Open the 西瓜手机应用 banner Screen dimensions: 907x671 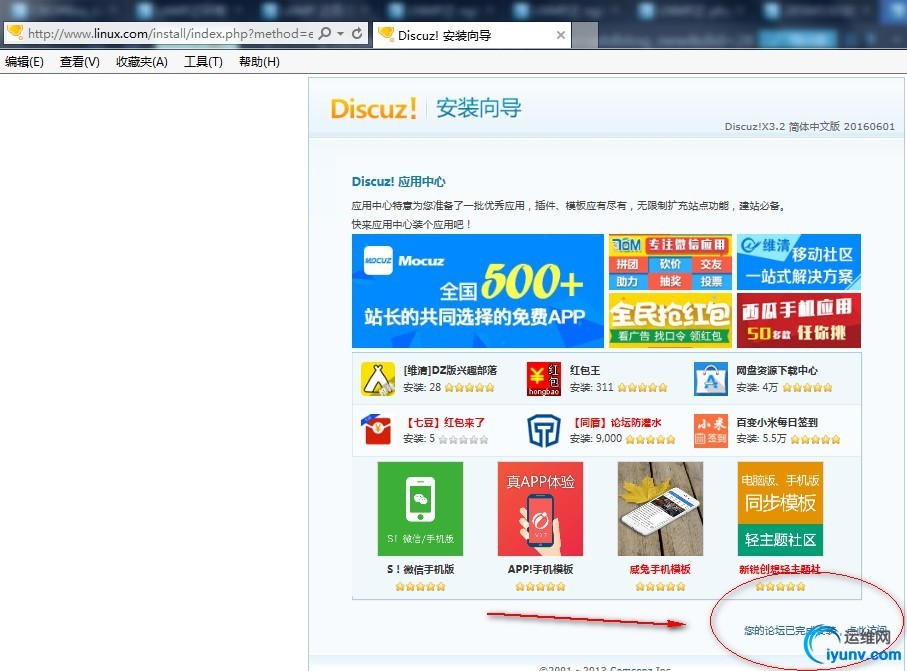799,320
